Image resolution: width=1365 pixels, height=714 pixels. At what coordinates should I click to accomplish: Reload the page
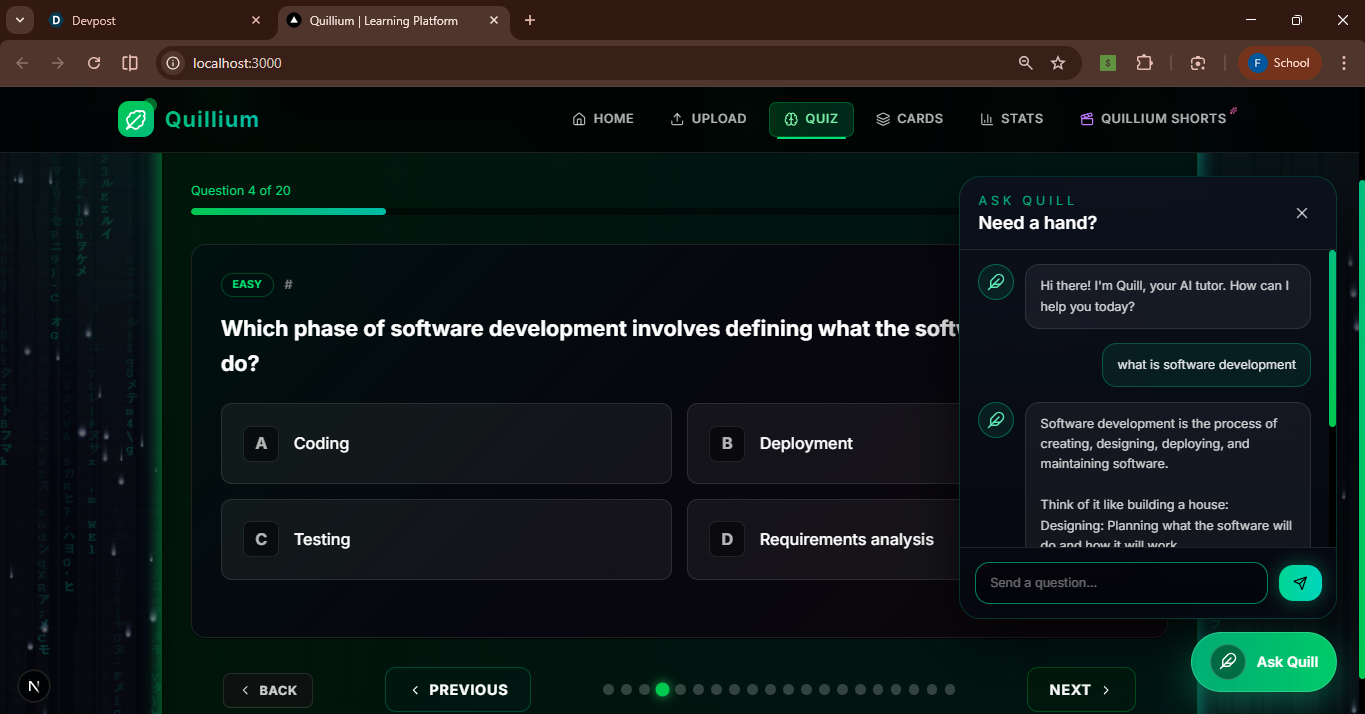(94, 63)
